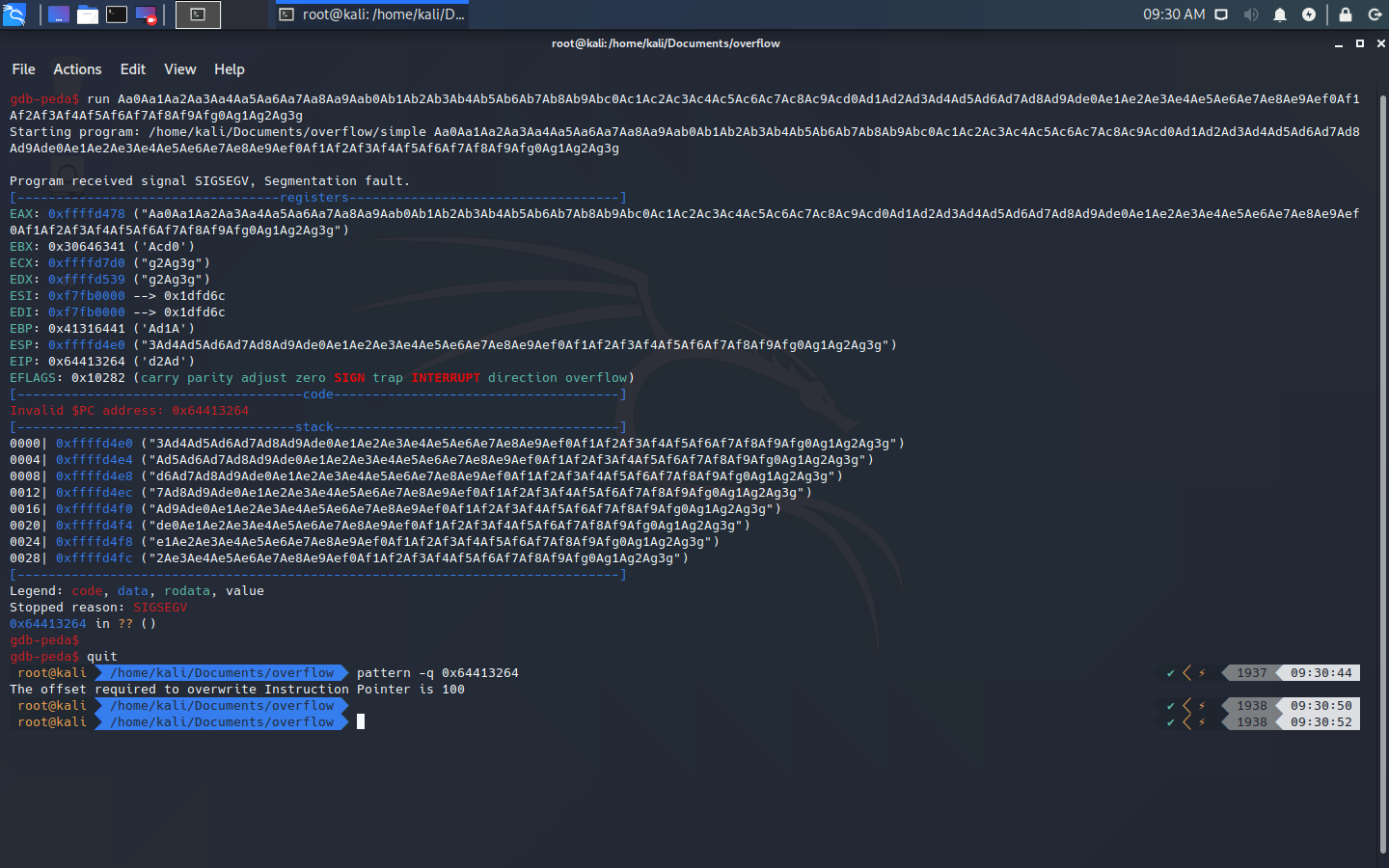Click the 09:30 AM panel clock

[1174, 14]
